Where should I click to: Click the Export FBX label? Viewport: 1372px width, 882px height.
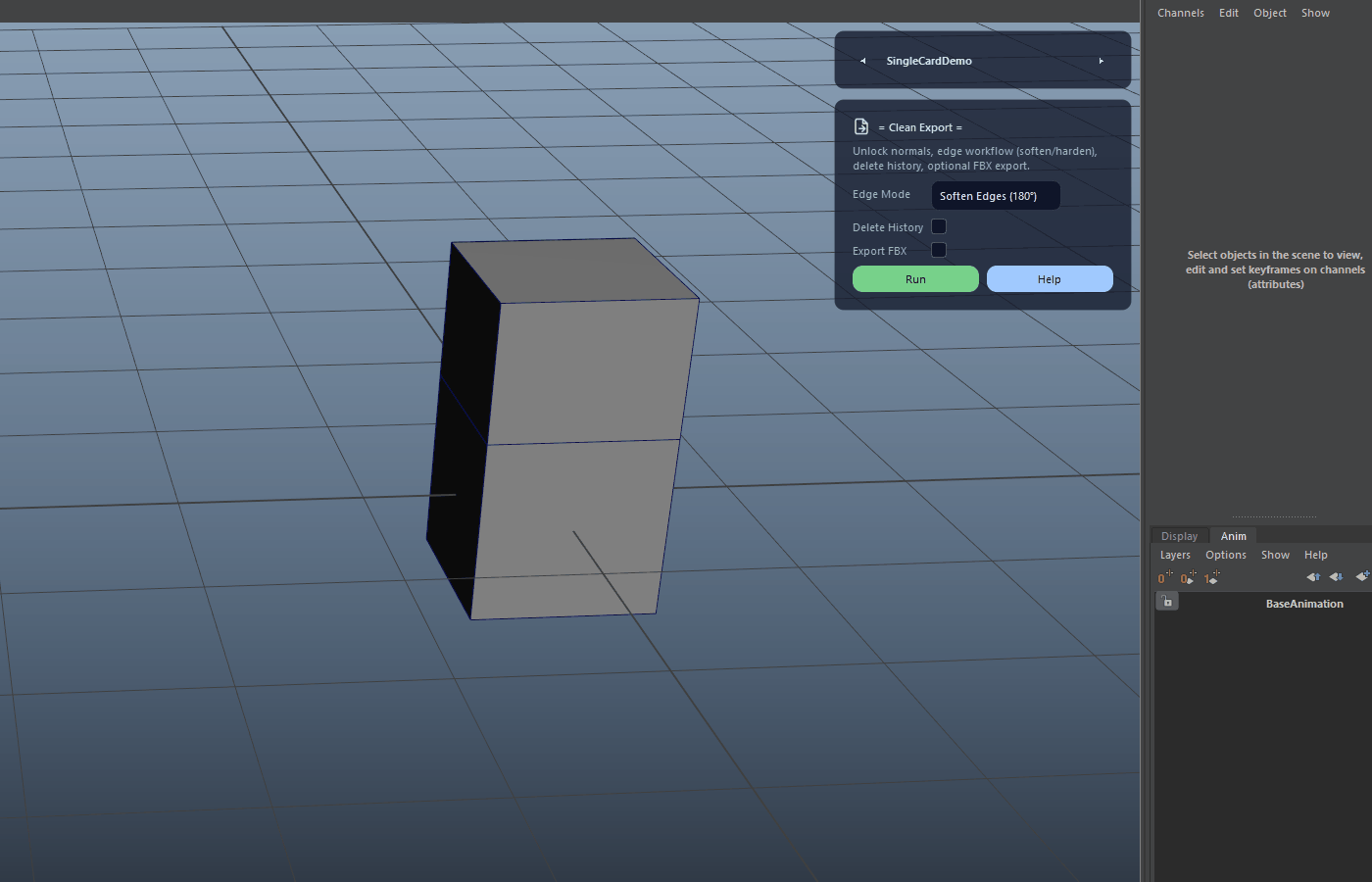(879, 251)
